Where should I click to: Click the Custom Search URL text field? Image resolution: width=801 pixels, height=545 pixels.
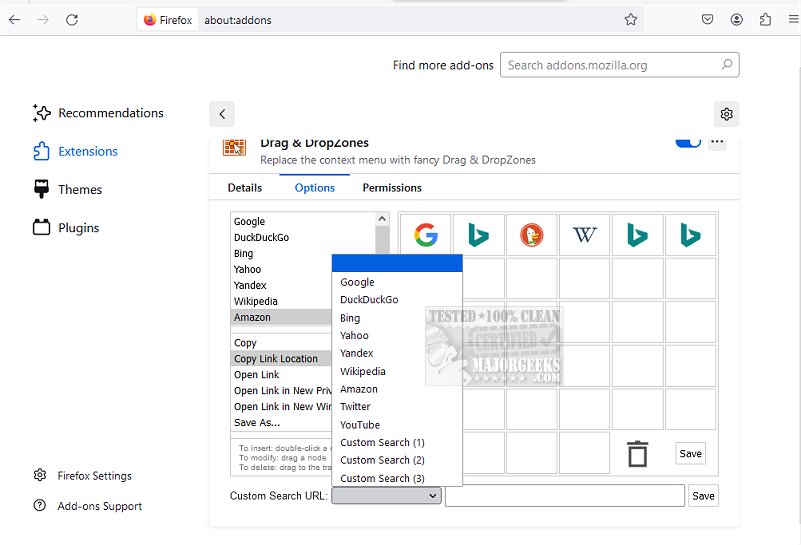tap(564, 495)
